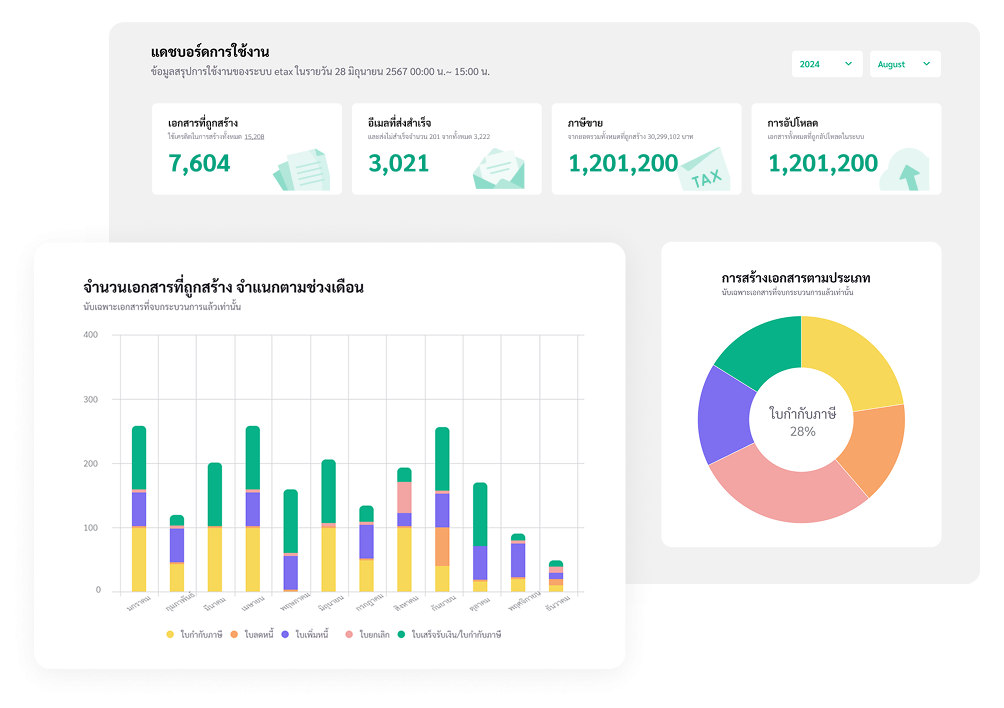This screenshot has width=1004, height=708.
Task: Toggle ใบเพิ่มหนี้ purple legend marker
Action: click(x=286, y=635)
